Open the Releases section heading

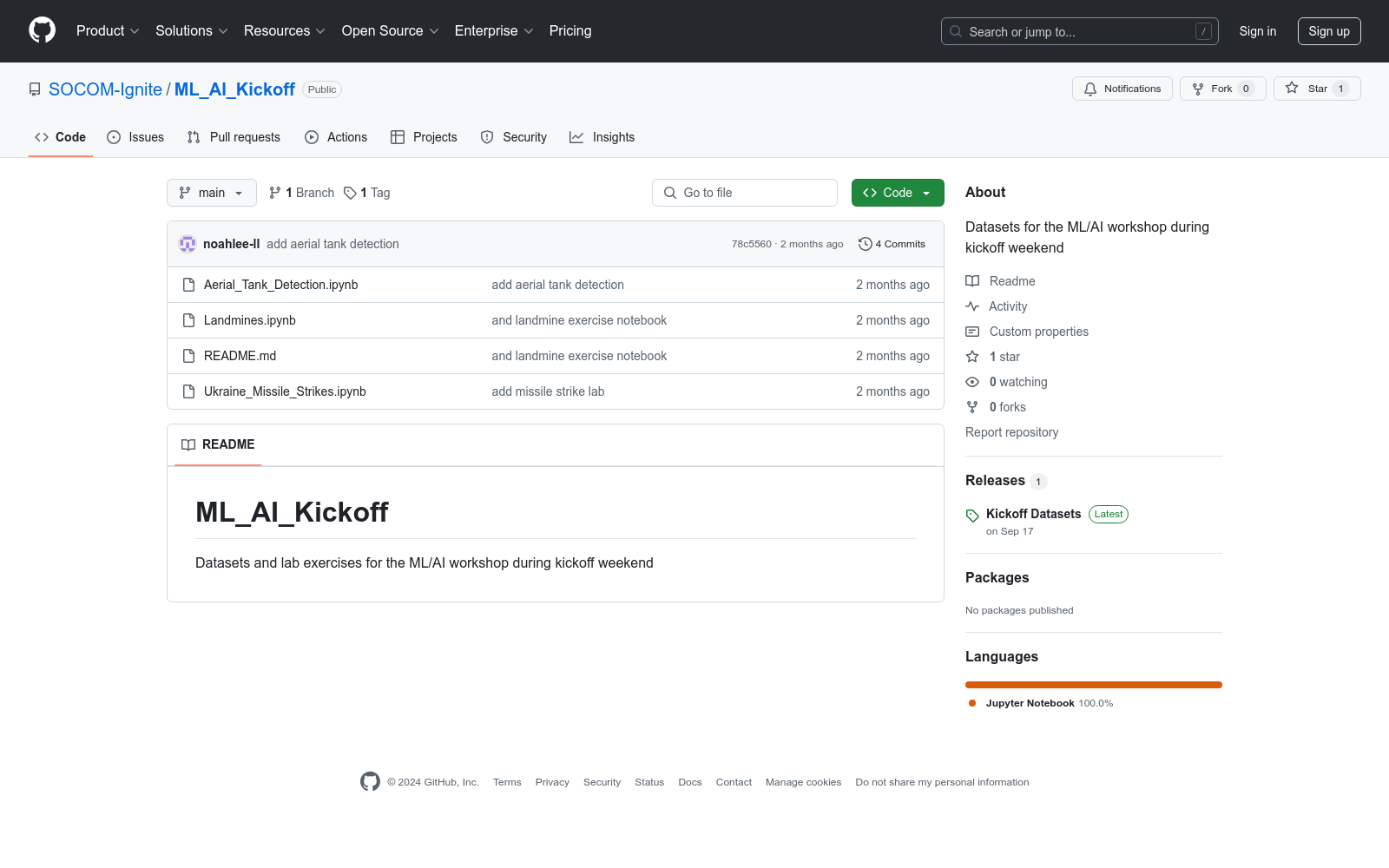click(995, 481)
